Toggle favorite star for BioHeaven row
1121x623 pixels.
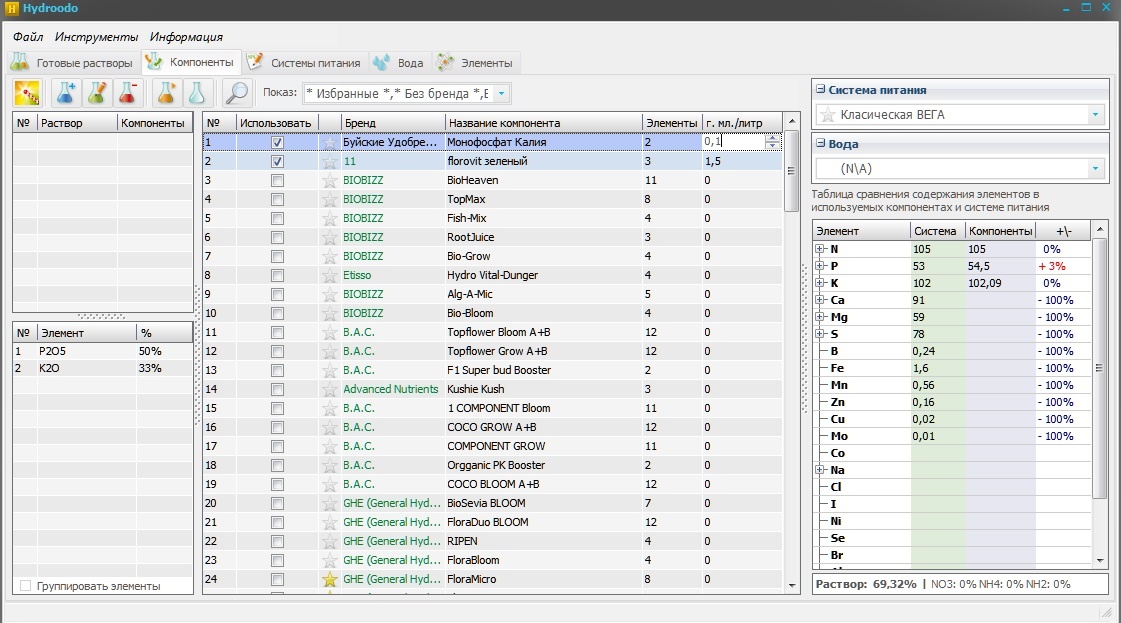[x=329, y=180]
